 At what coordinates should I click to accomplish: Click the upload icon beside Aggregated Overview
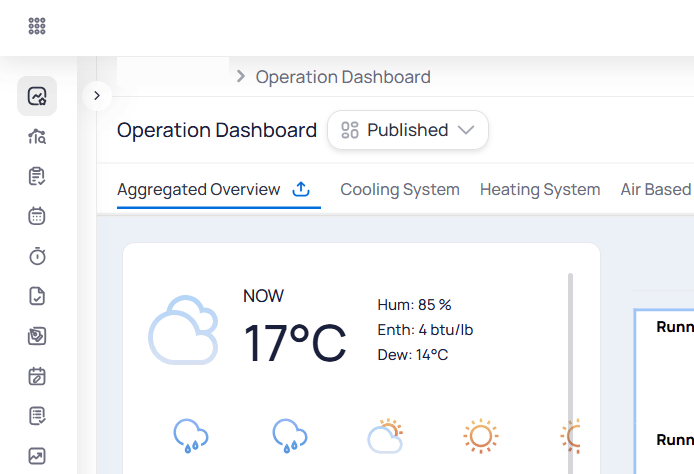tap(301, 189)
